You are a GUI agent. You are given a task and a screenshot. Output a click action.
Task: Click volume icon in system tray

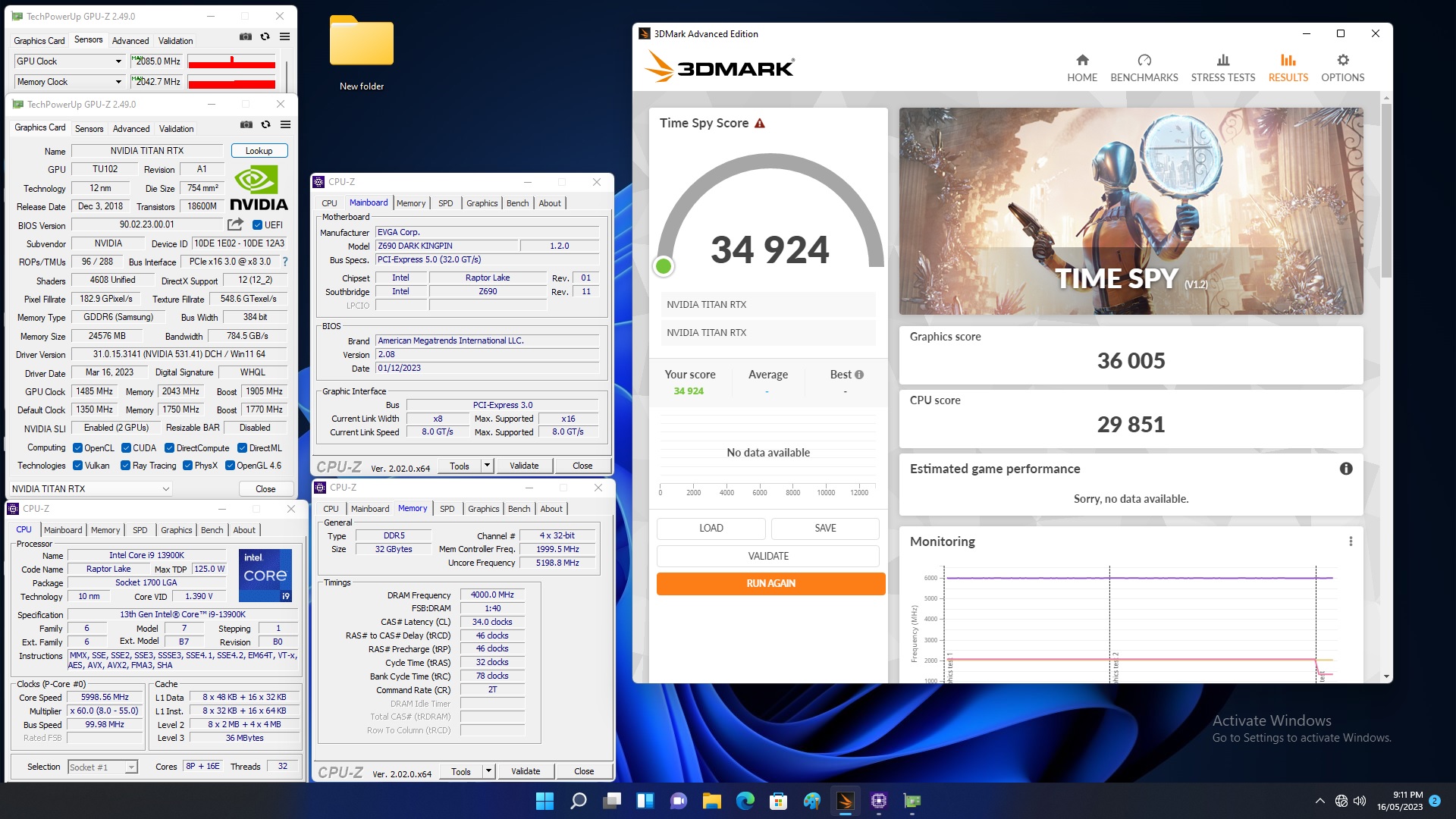1360,801
